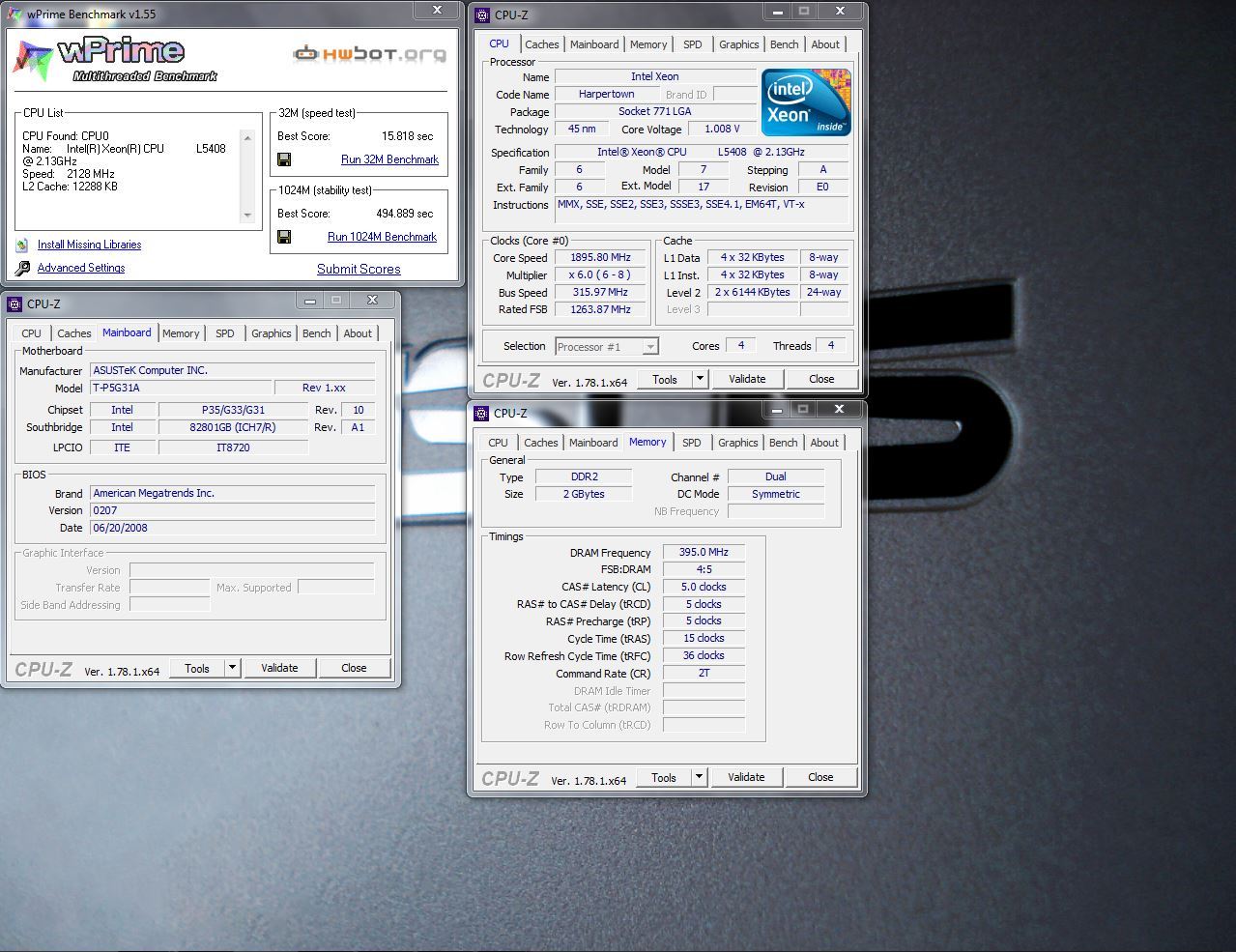Close the CPU-Z Memory window

pos(839,409)
